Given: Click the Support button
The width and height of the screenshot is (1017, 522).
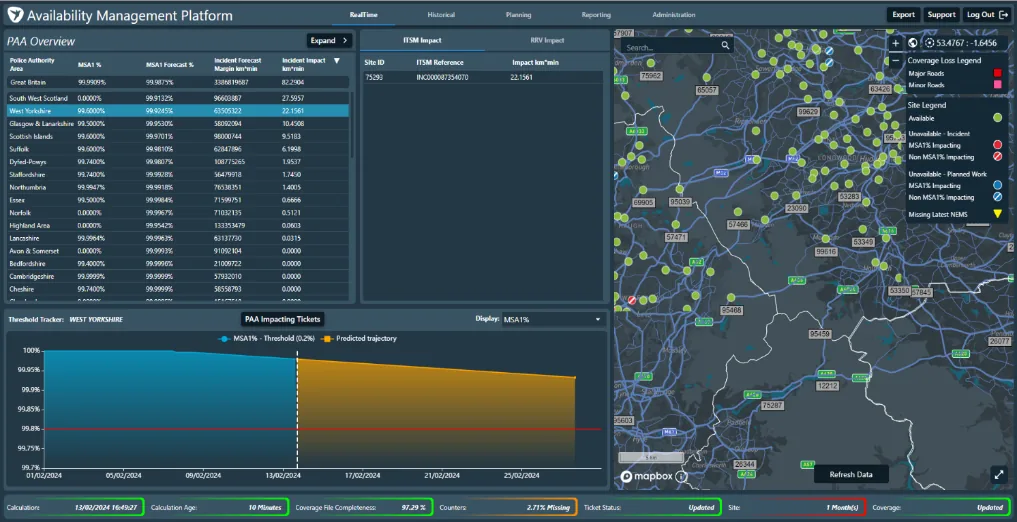Looking at the screenshot, I should (940, 15).
